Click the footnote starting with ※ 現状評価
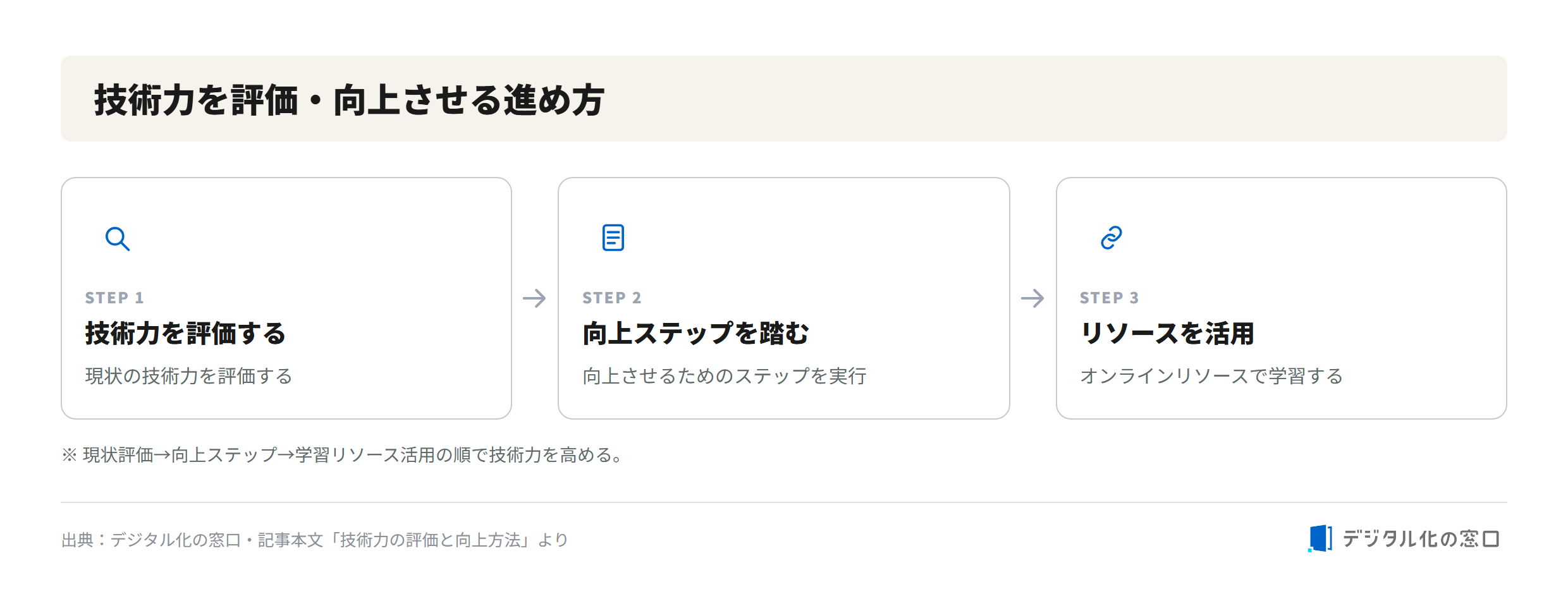Viewport: 1568px width, 613px height. [x=342, y=455]
